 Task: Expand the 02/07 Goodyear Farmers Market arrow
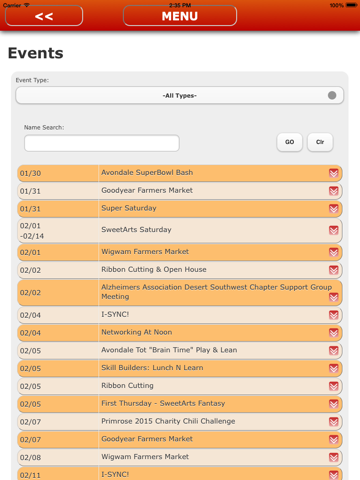pyautogui.click(x=333, y=439)
